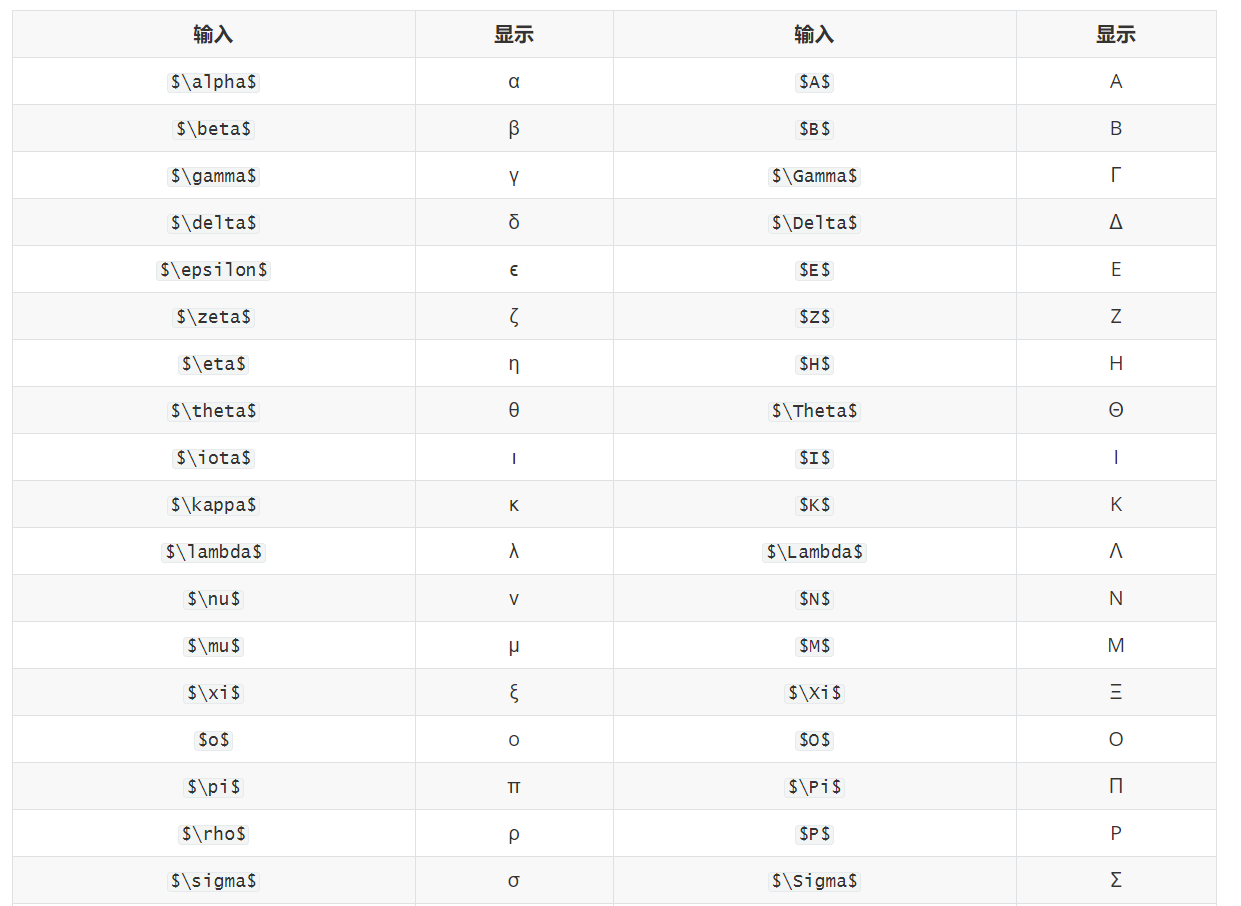
Task: Select the $\Delta$ uppercase input code
Action: pyautogui.click(x=814, y=223)
